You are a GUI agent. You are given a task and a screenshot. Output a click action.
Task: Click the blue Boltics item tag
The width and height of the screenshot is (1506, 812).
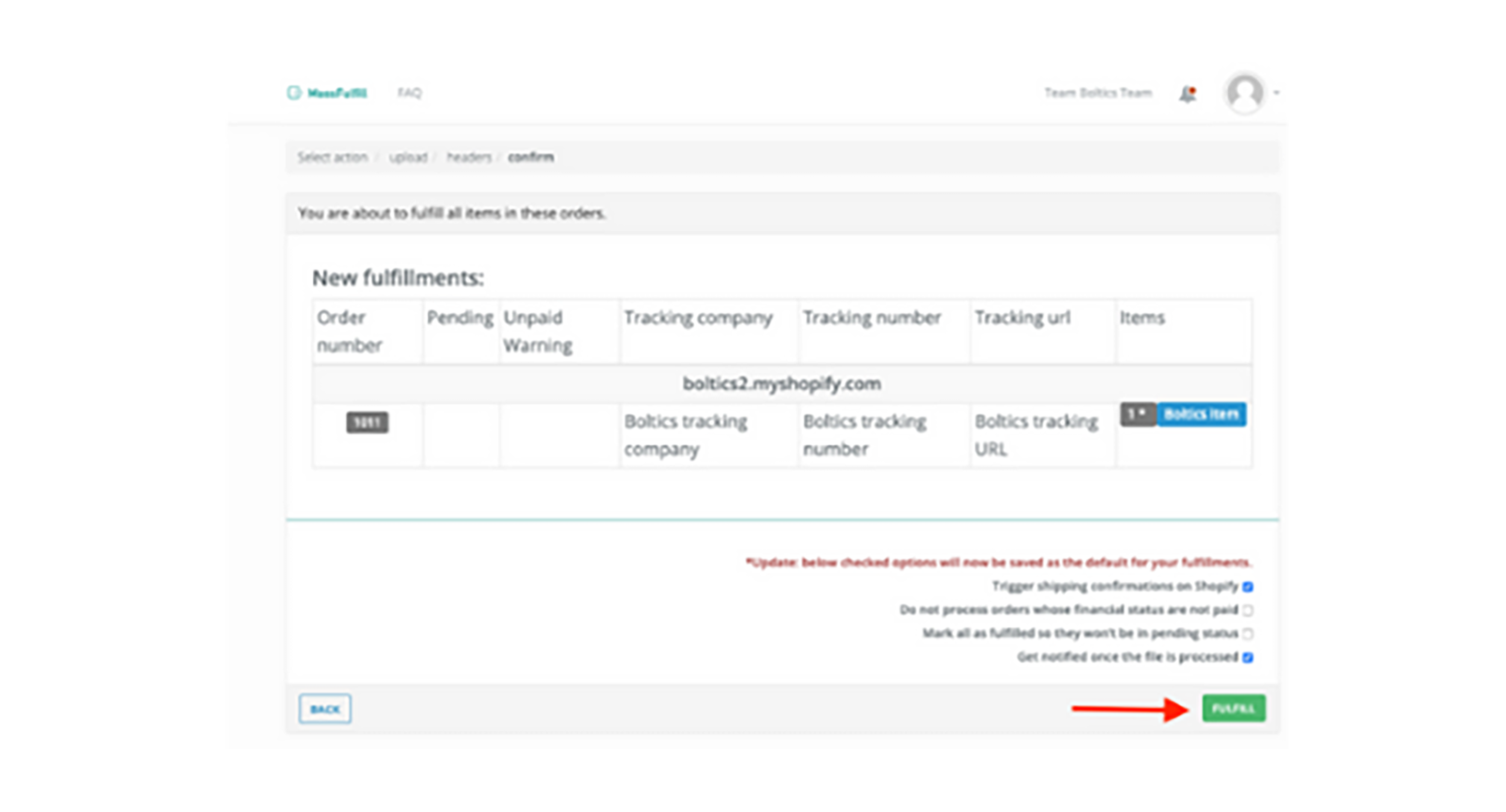[1201, 415]
